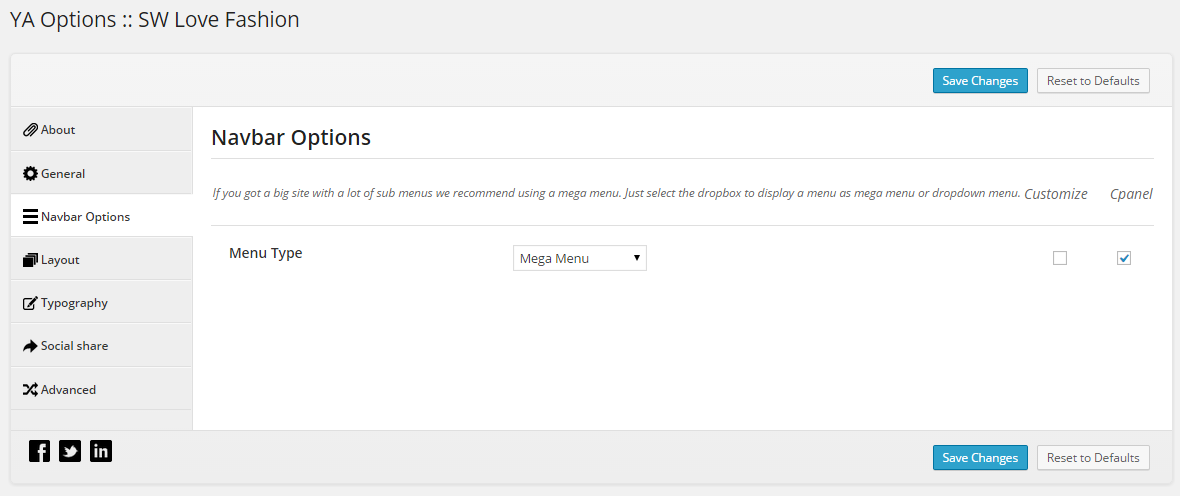Click the bottom Reset to Defaults button
This screenshot has width=1180, height=496.
[1093, 458]
